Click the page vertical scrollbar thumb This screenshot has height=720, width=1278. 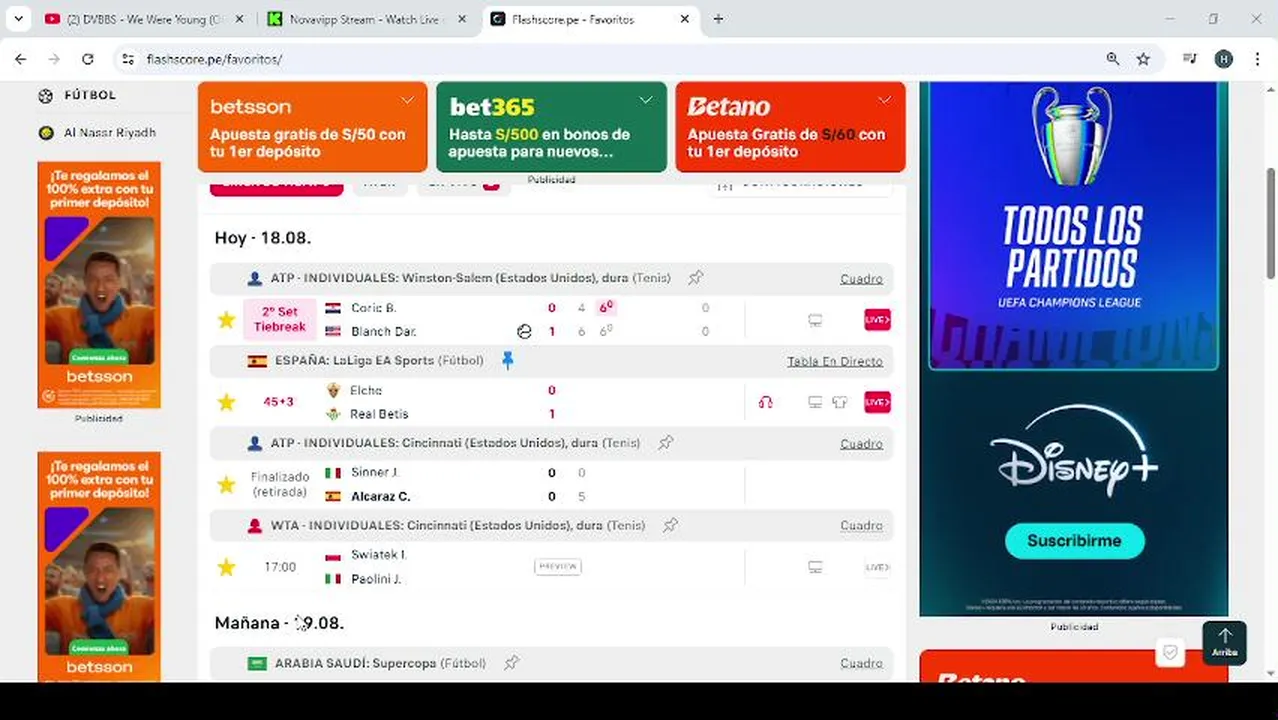[1271, 223]
